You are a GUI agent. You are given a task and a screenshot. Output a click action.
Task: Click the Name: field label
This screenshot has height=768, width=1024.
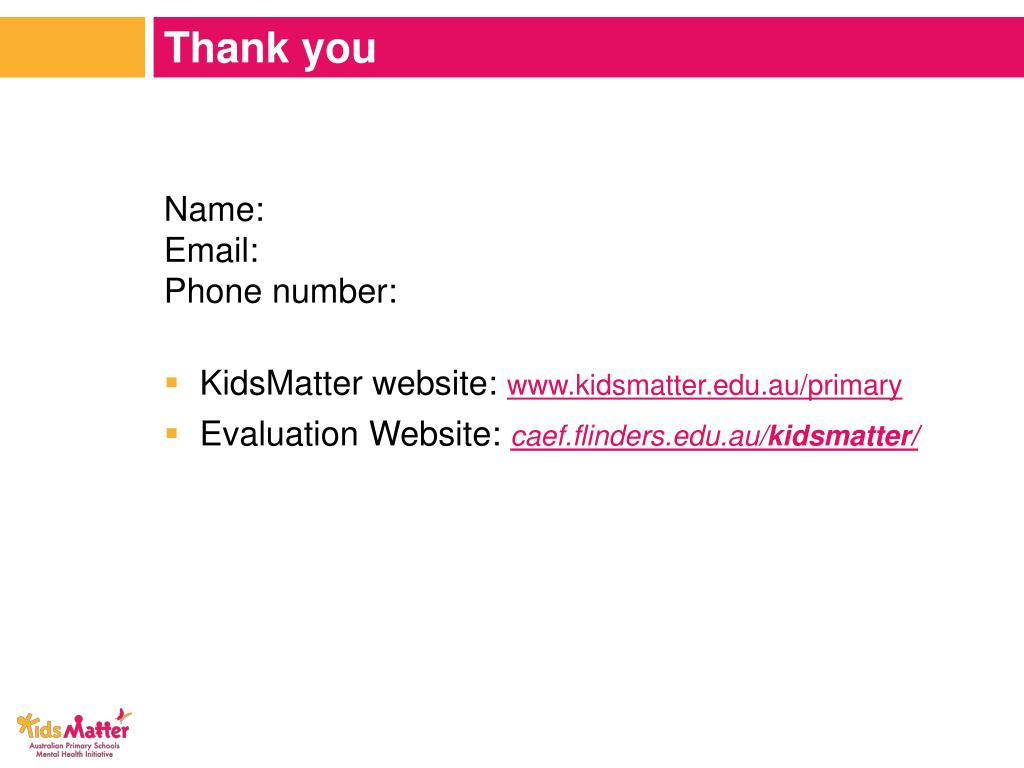click(x=214, y=210)
